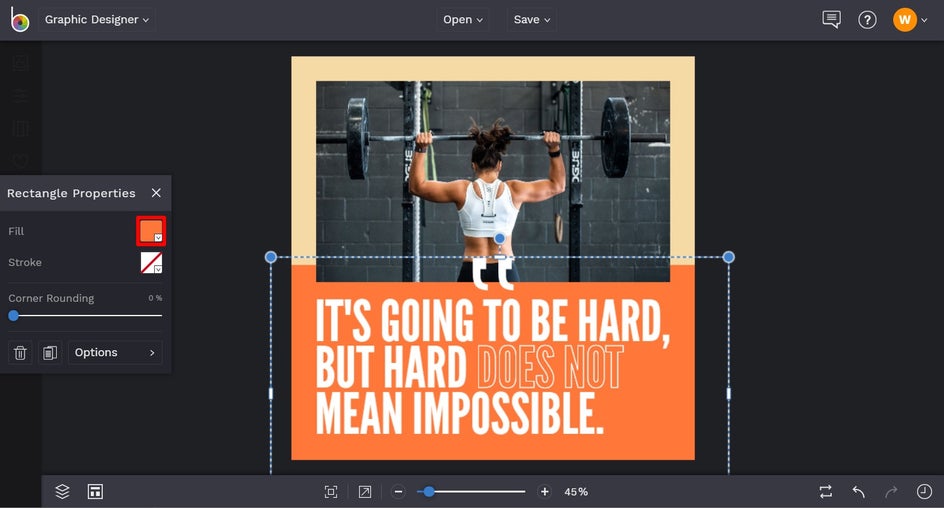This screenshot has width=944, height=508.
Task: Click the resize canvas arrow icon
Action: tap(365, 492)
